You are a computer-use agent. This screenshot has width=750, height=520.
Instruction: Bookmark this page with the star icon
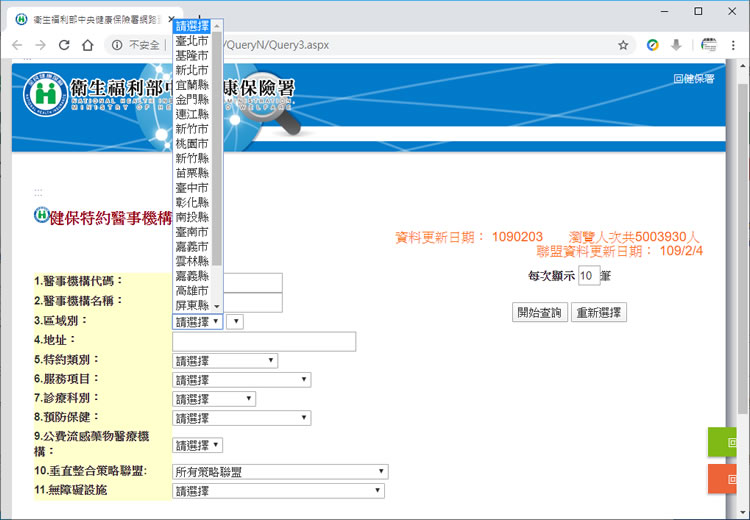(x=623, y=45)
